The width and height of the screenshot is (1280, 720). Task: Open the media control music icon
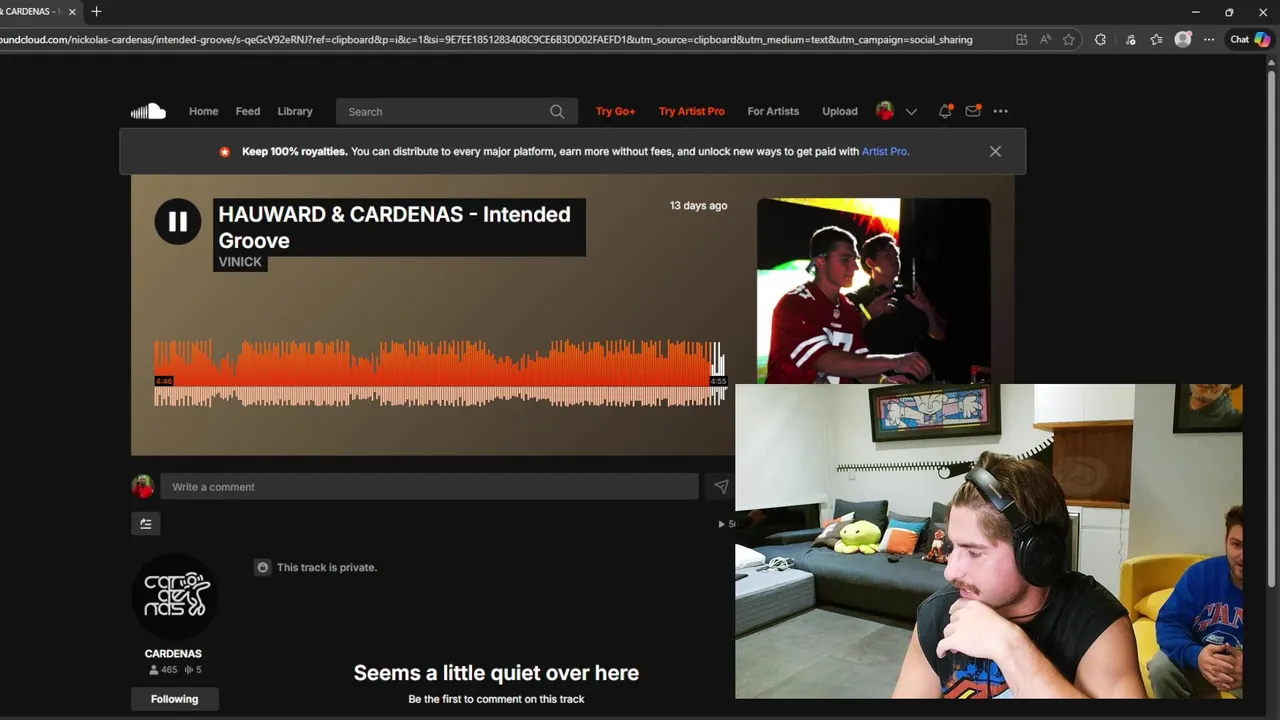pyautogui.click(x=1130, y=40)
